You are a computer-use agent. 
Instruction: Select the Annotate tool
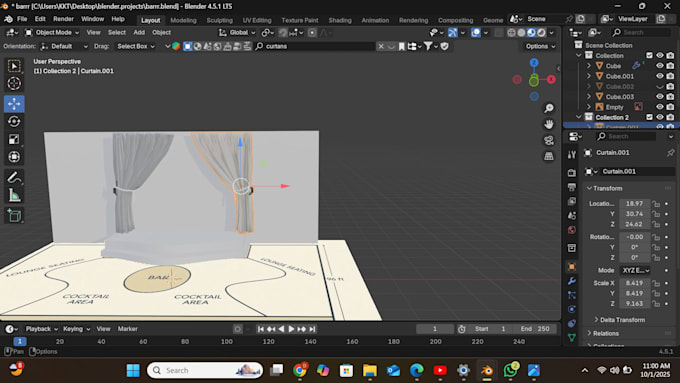pos(14,177)
